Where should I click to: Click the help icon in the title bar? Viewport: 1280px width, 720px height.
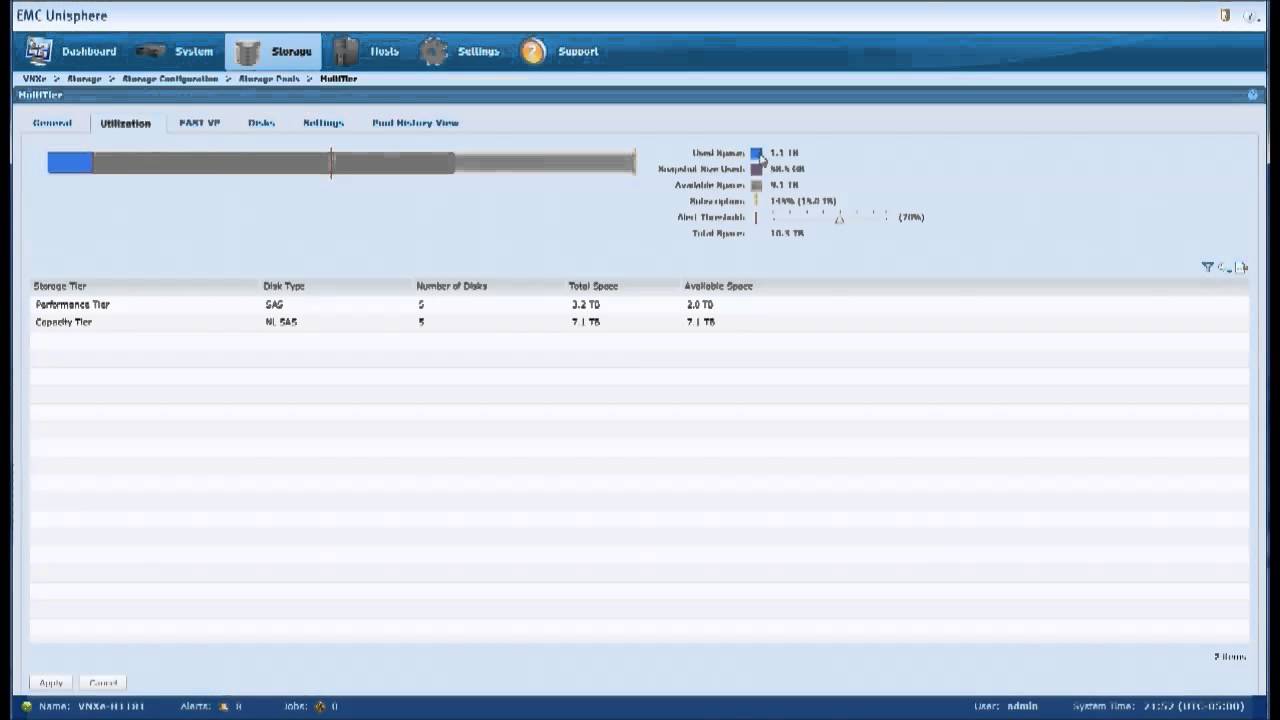pyautogui.click(x=1251, y=16)
